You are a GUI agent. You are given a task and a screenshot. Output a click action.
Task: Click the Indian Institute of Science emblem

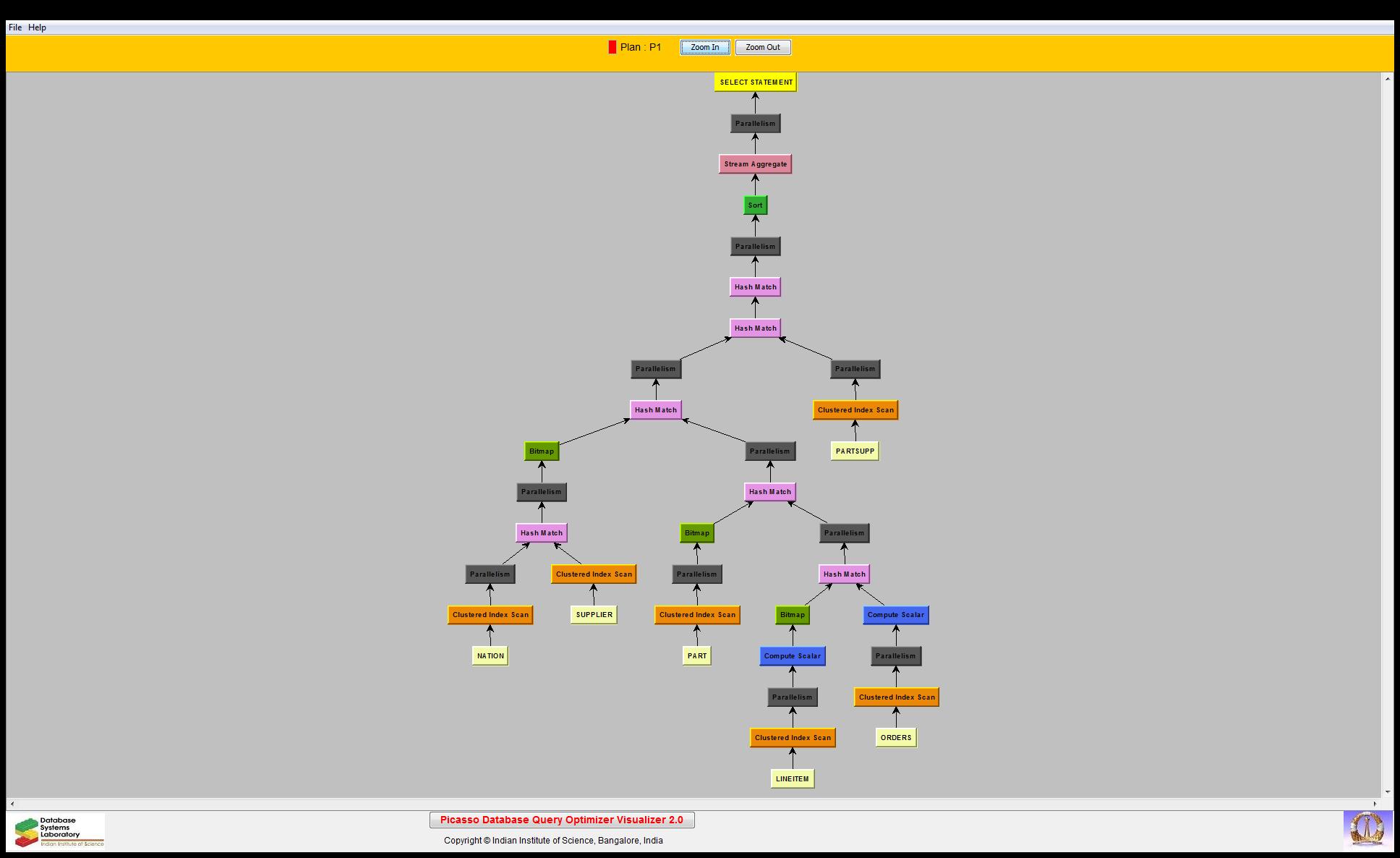[1367, 829]
